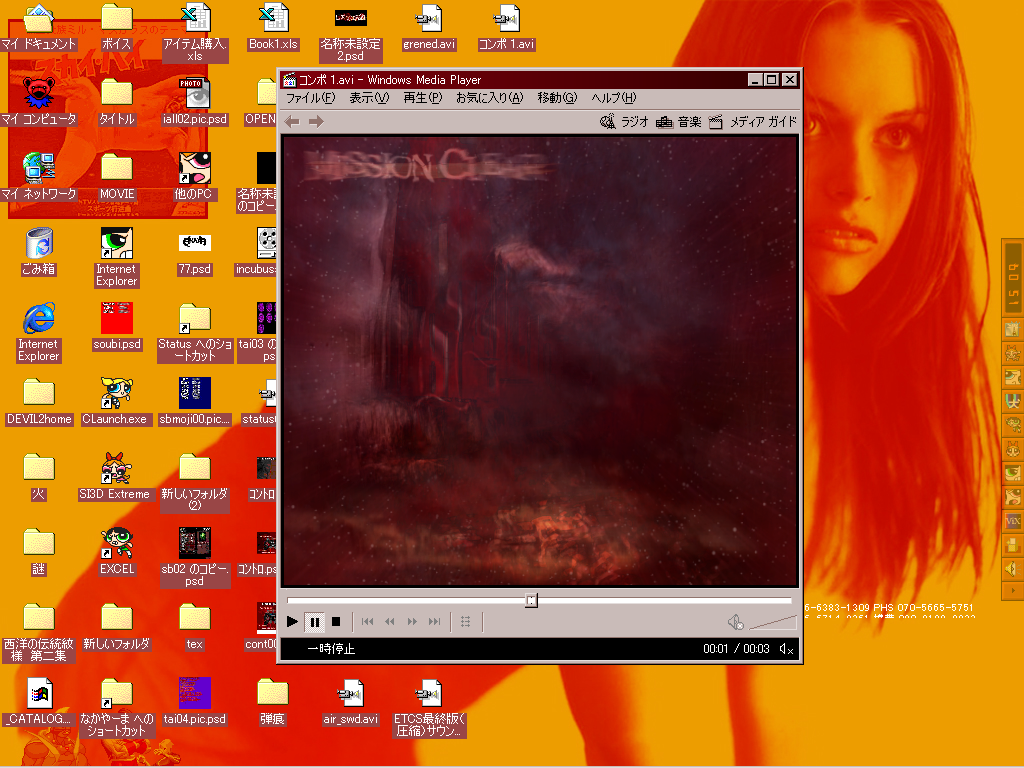This screenshot has height=768, width=1024.
Task: Open the 移動(G) menu
Action: click(557, 98)
